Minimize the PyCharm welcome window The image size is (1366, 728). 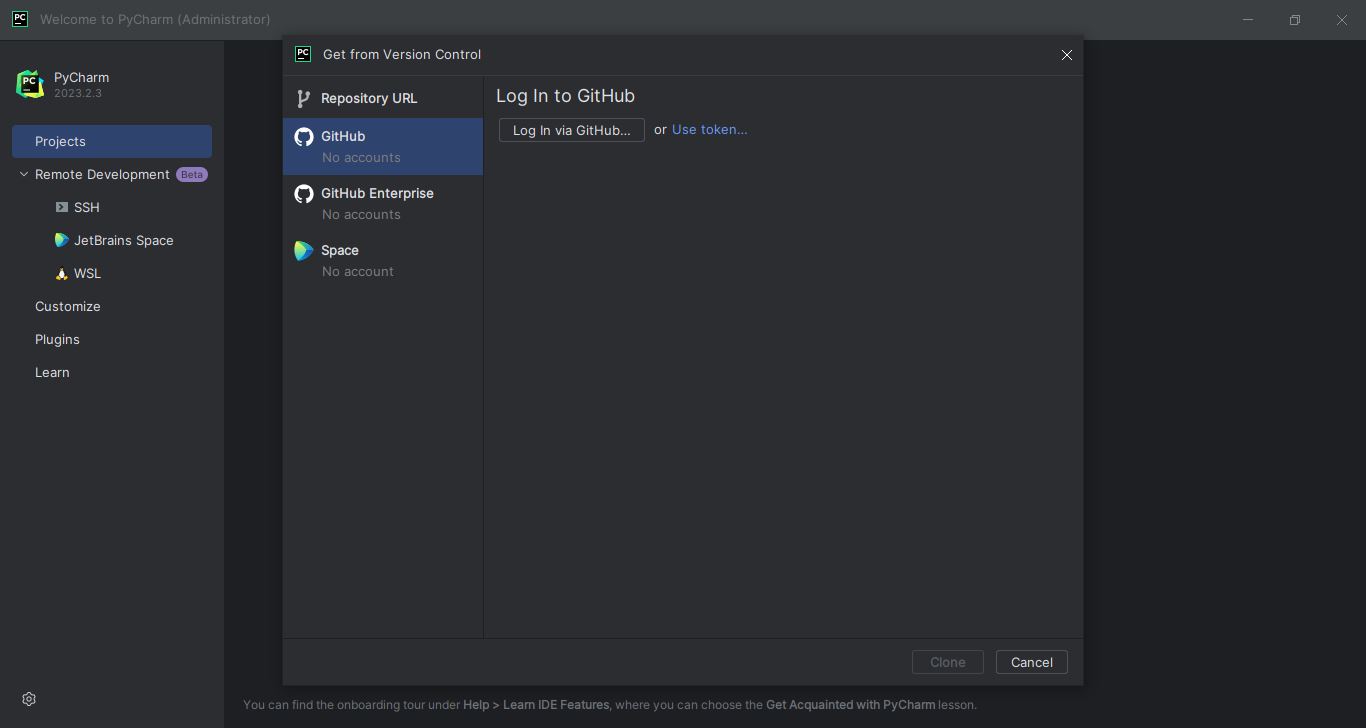pos(1248,19)
